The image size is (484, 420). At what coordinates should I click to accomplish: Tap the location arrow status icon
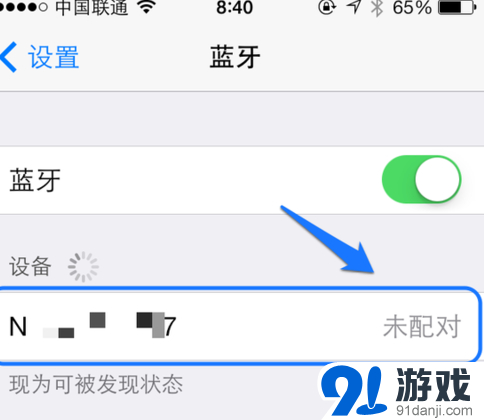[x=354, y=7]
